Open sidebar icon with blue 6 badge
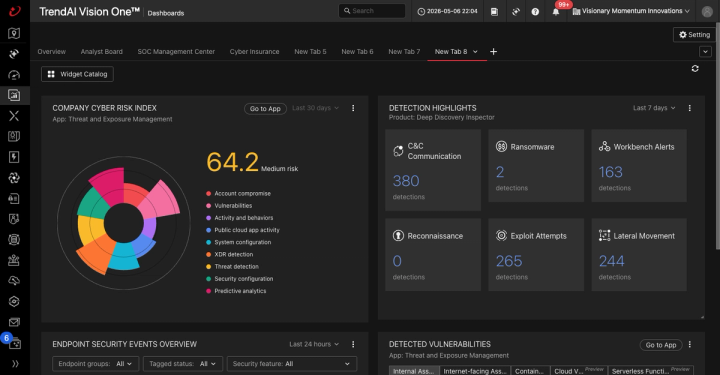This screenshot has width=720, height=375. pos(14,342)
